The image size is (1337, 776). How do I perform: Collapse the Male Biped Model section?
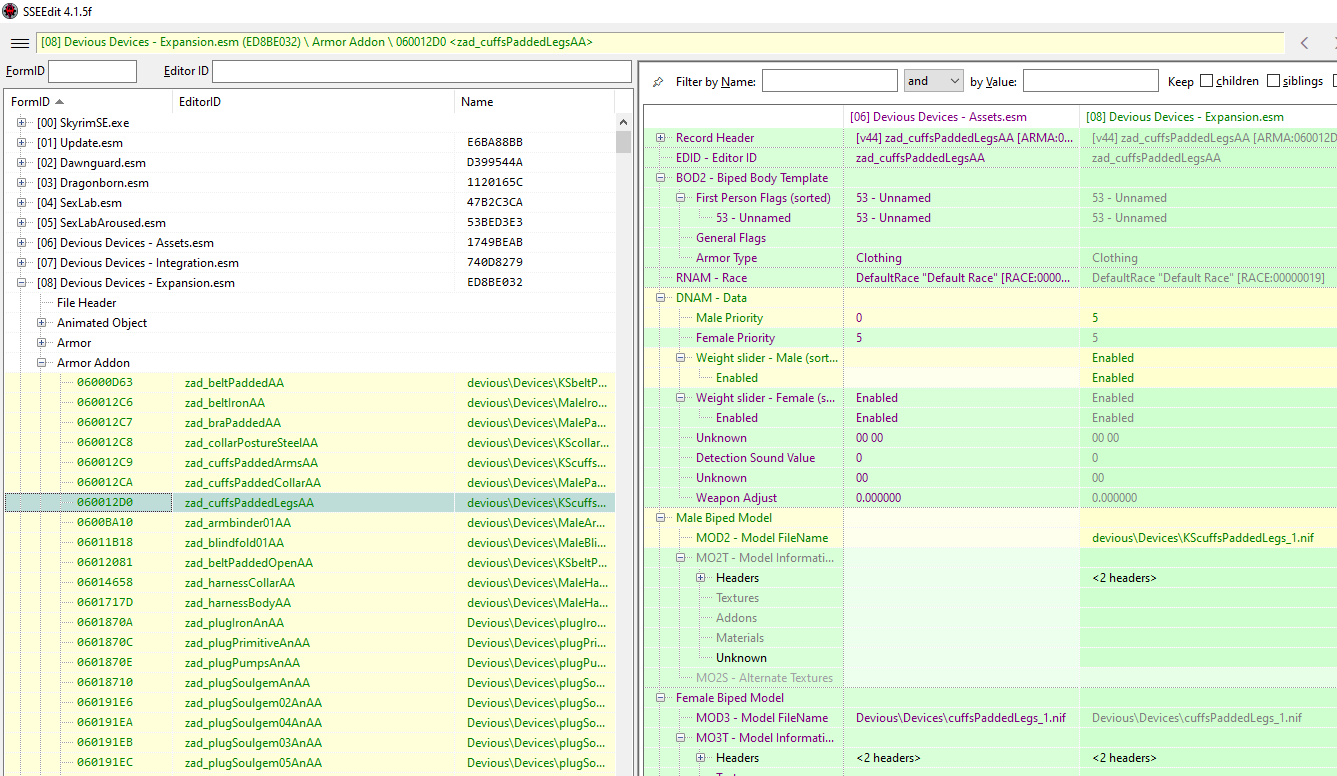661,518
